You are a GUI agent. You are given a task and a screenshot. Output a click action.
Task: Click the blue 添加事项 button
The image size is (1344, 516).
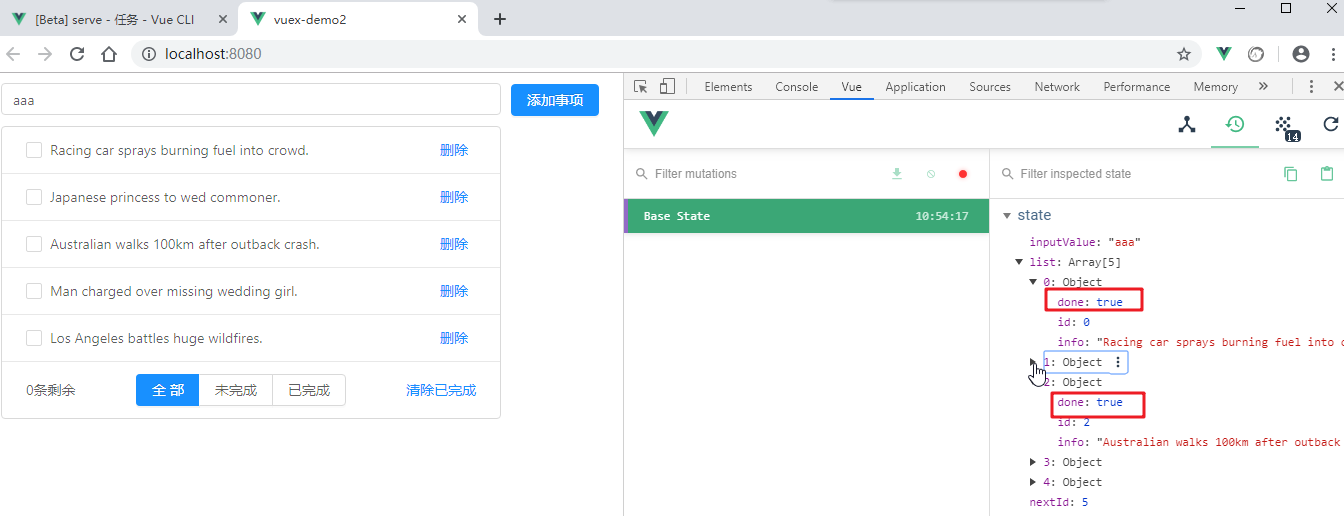click(554, 100)
